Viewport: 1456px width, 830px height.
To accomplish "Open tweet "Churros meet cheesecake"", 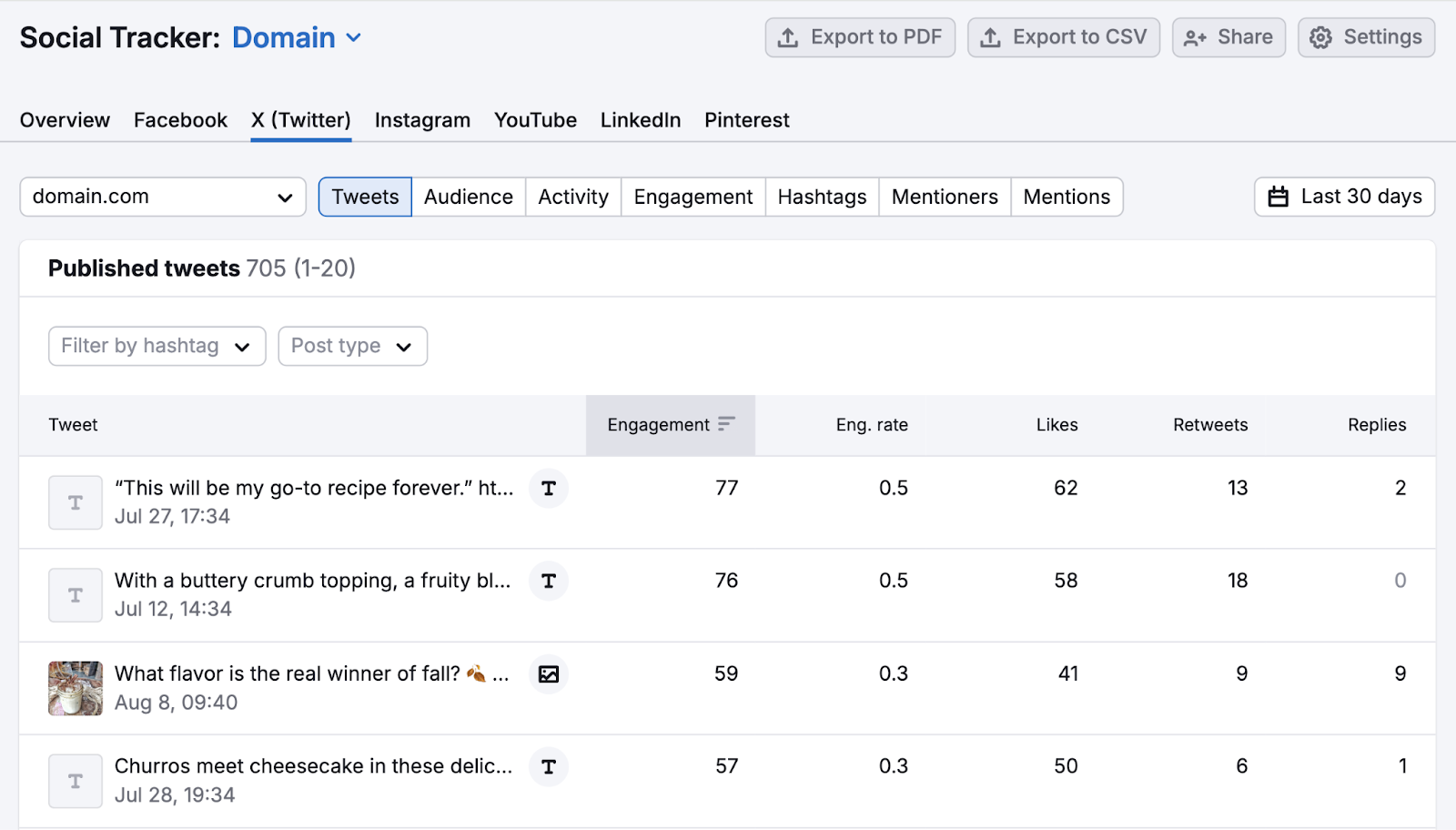I will (313, 766).
